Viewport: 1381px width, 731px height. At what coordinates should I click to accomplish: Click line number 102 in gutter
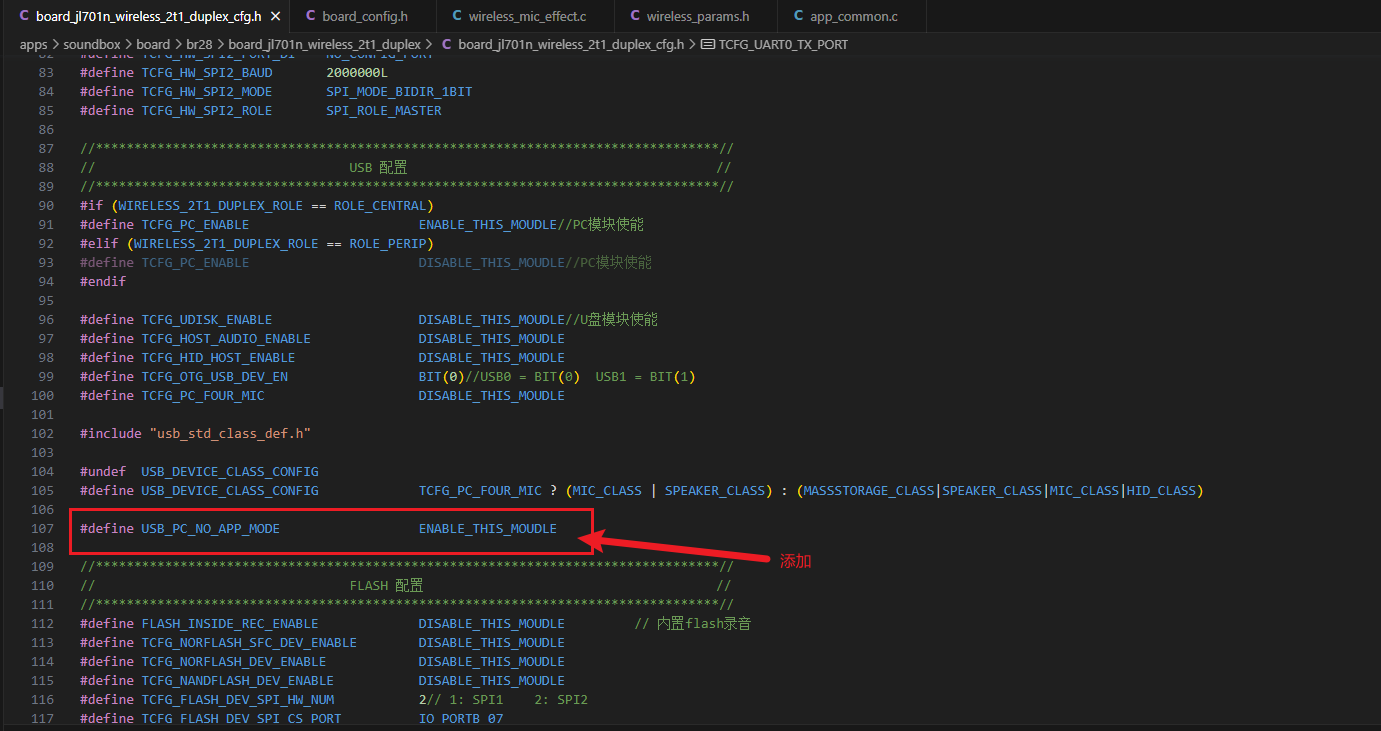coord(42,433)
